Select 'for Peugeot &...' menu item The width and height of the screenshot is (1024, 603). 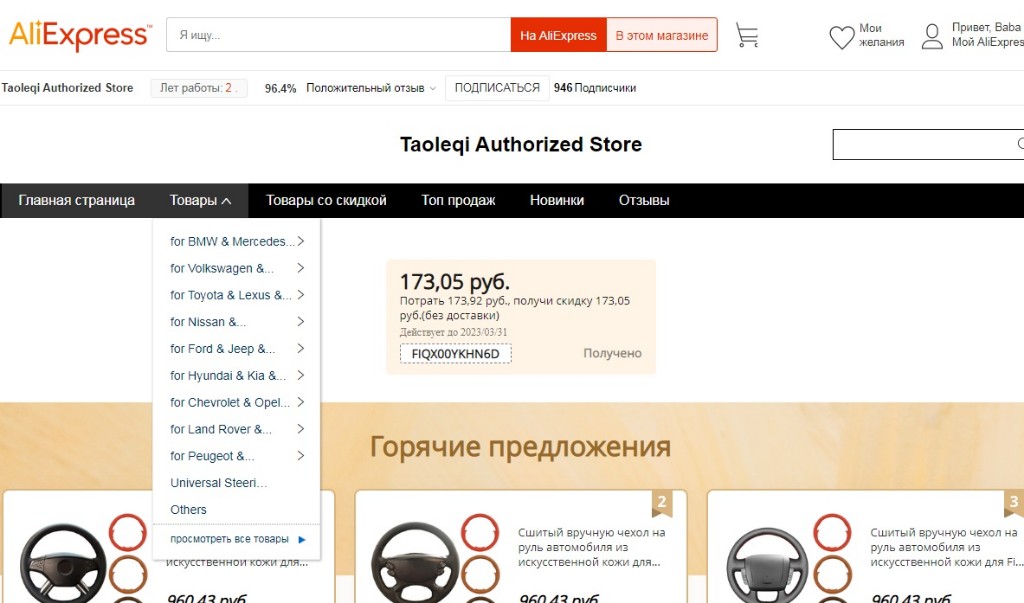(212, 456)
